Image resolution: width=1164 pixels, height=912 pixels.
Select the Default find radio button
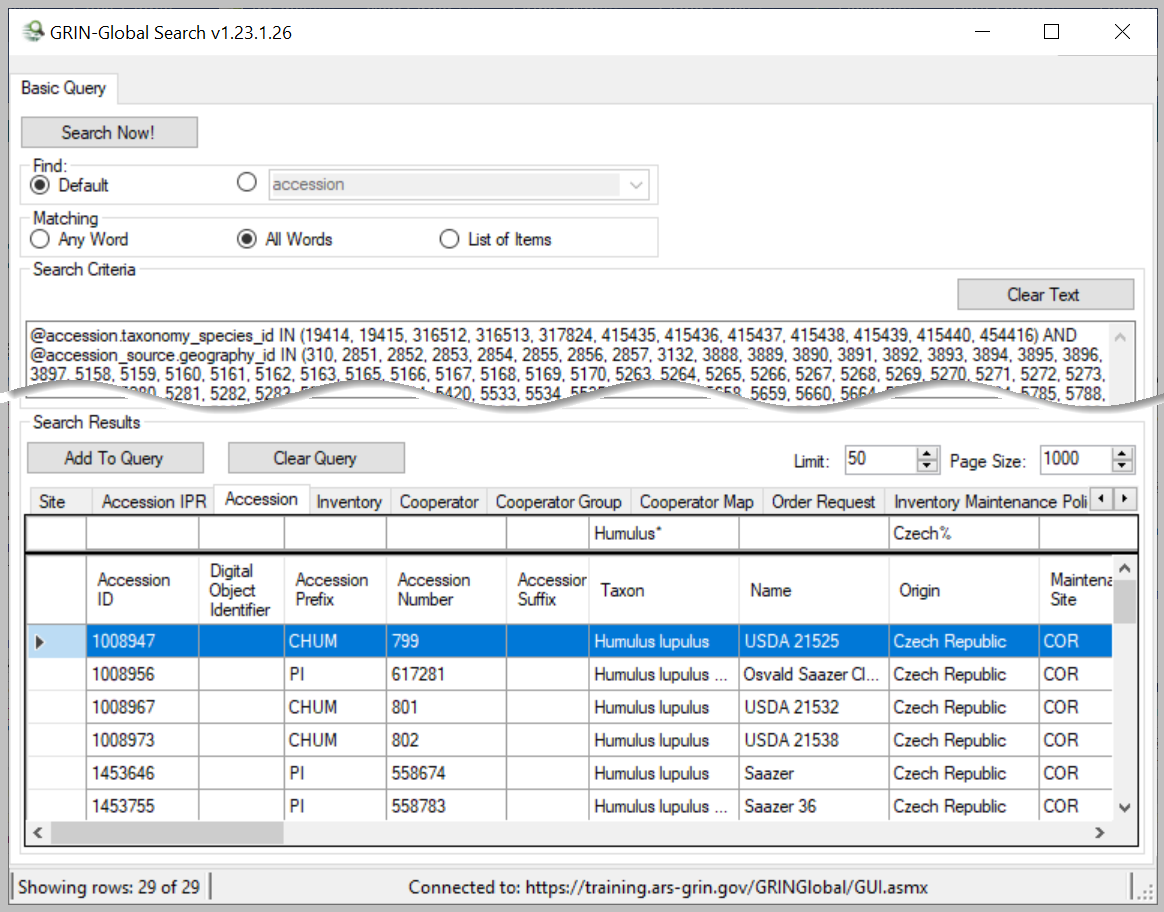pos(40,185)
